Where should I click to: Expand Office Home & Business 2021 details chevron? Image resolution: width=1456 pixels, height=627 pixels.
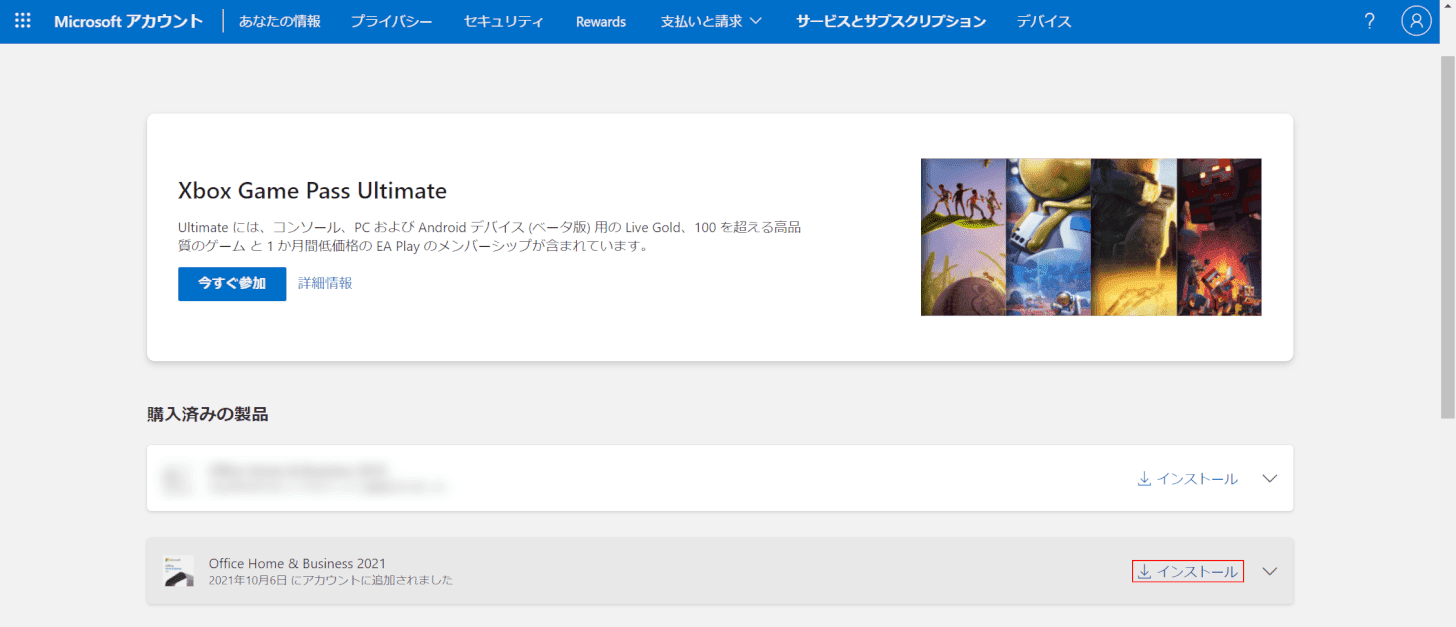[1270, 571]
